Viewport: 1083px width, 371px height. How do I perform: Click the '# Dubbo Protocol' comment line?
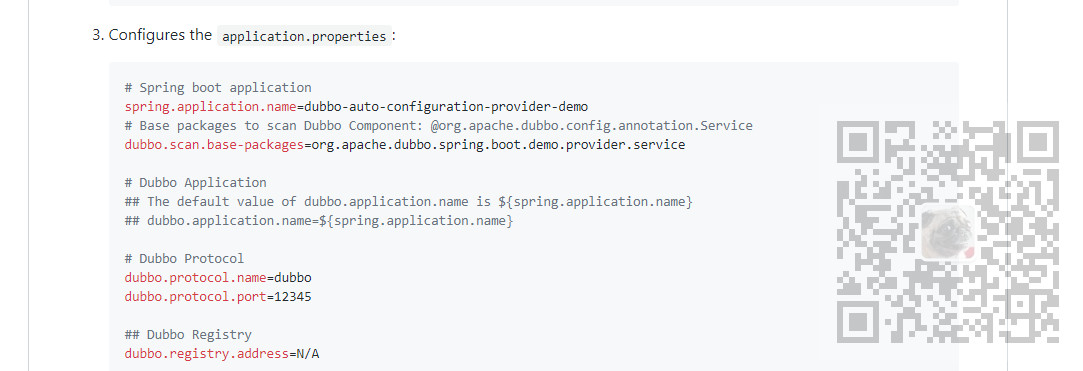pyautogui.click(x=184, y=258)
